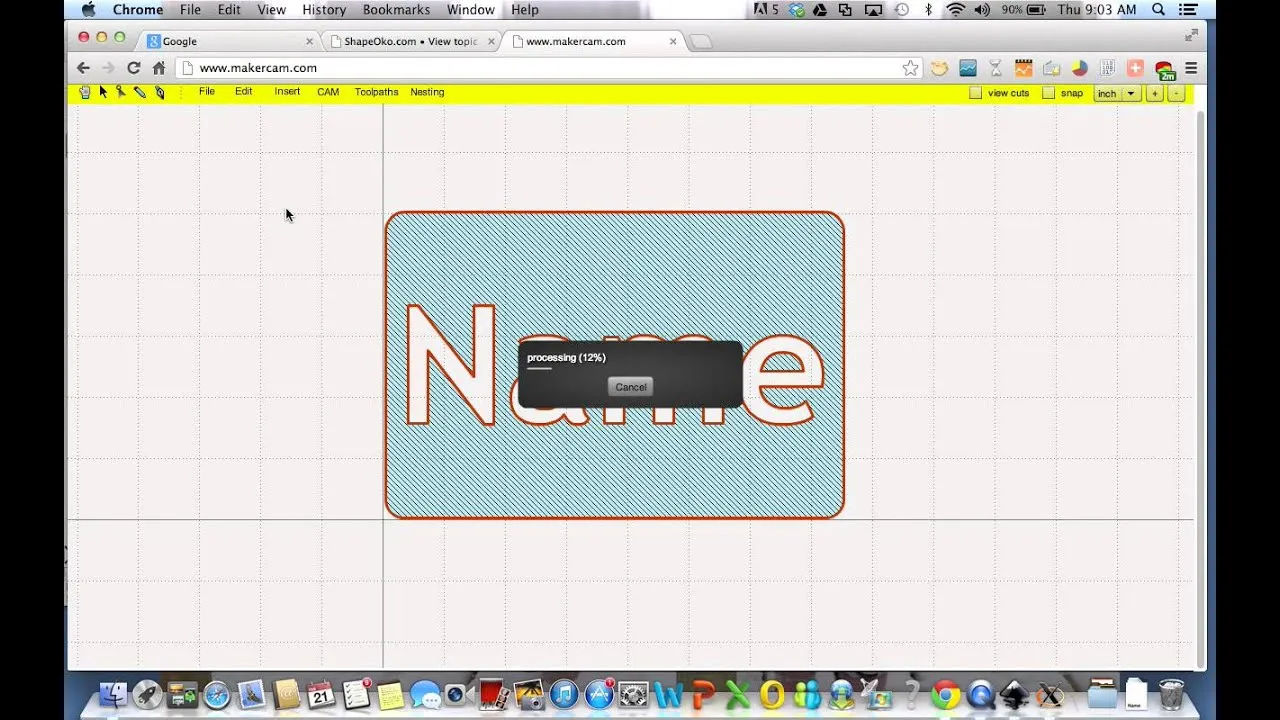Select the pan (hand) tool
The width and height of the screenshot is (1280, 720).
pyautogui.click(x=84, y=91)
